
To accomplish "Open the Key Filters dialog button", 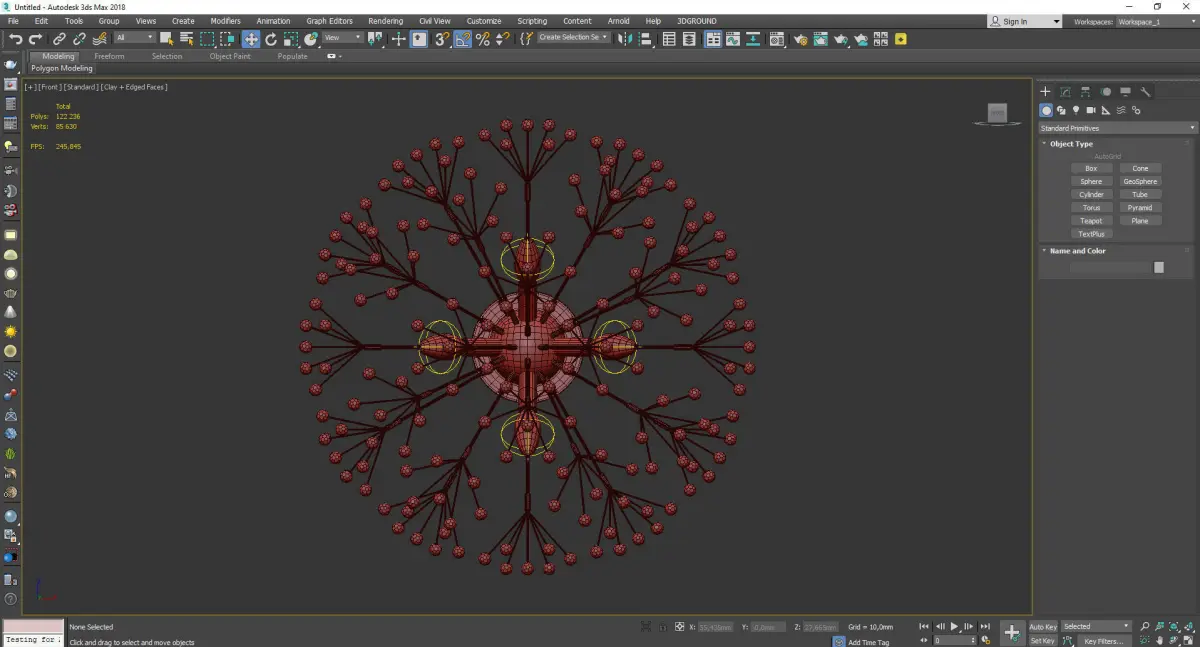I will [1104, 641].
